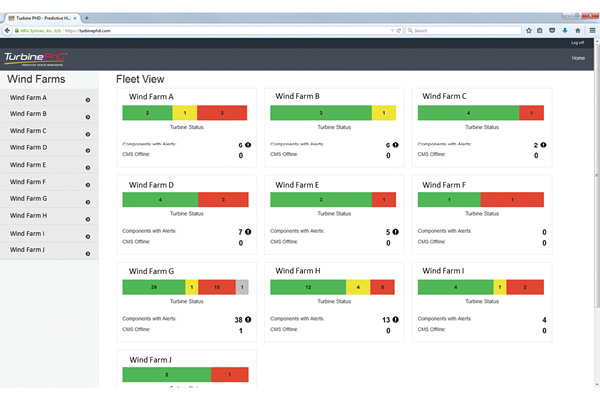
Task: Click Wind Farm G alerts count 38
Action: 238,320
